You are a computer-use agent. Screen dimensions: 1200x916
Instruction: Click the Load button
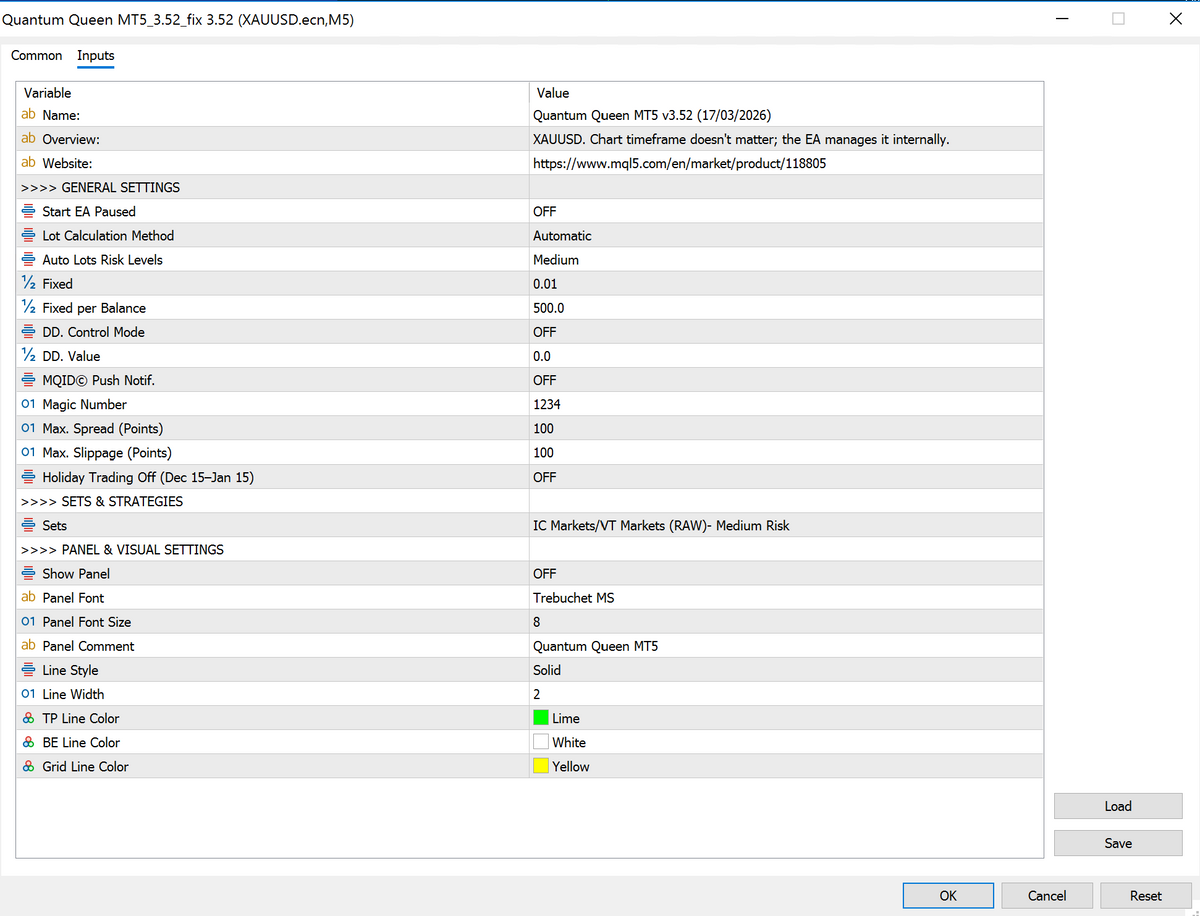[x=1118, y=806]
